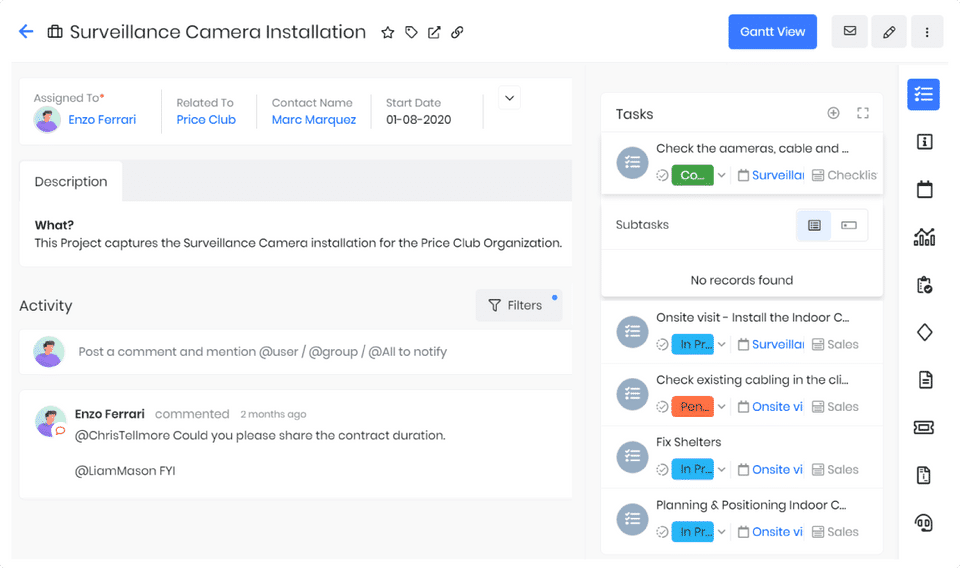Expand the project details chevron
This screenshot has height=568, width=960.
pos(509,98)
